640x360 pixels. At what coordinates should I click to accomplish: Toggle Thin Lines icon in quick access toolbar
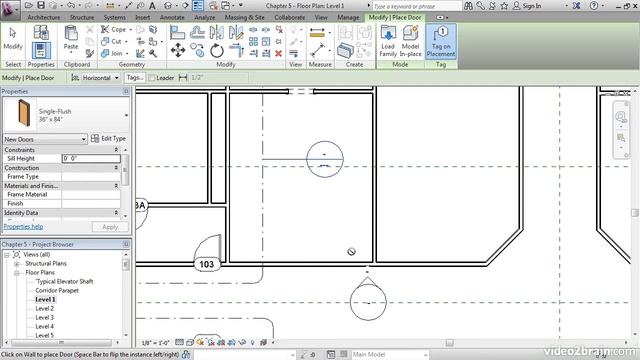pos(198,6)
